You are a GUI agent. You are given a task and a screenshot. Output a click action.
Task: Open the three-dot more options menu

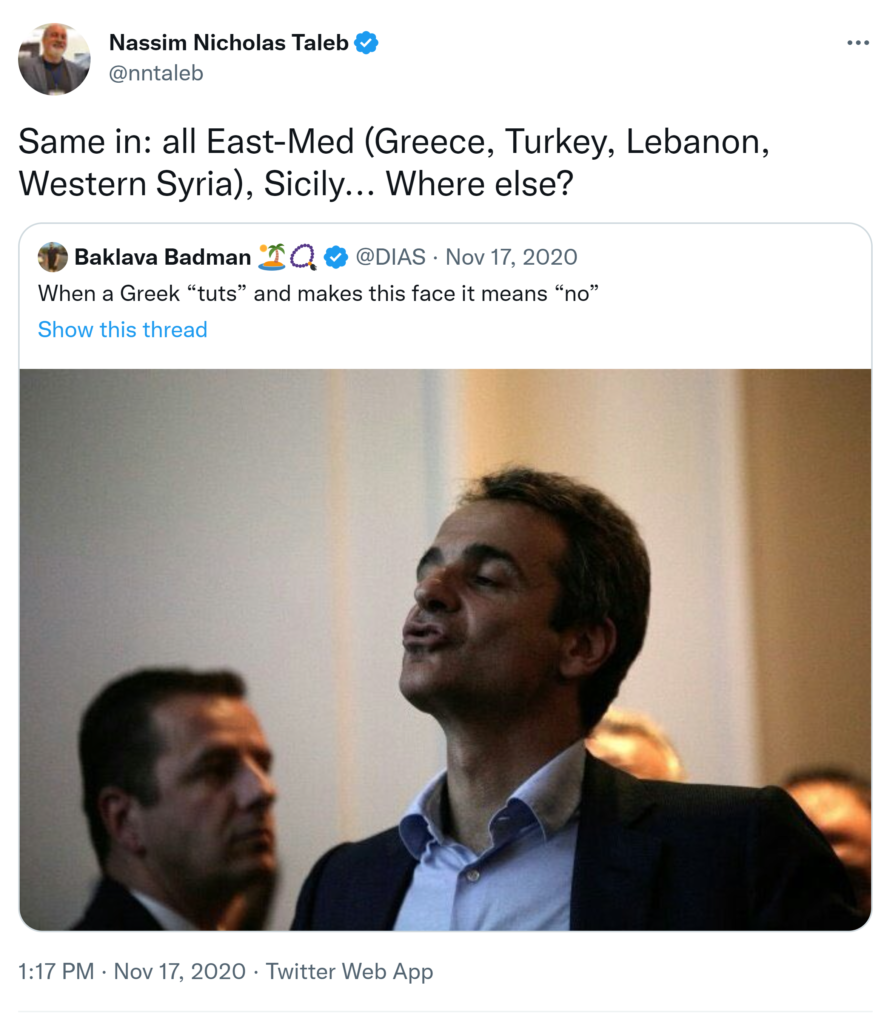pyautogui.click(x=857, y=43)
